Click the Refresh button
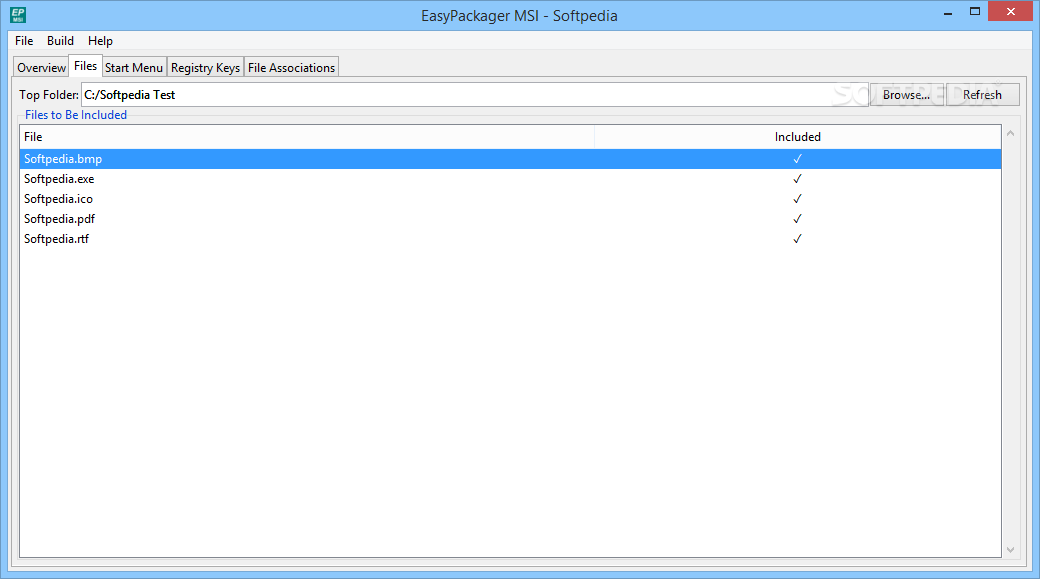This screenshot has width=1040, height=579. click(982, 95)
